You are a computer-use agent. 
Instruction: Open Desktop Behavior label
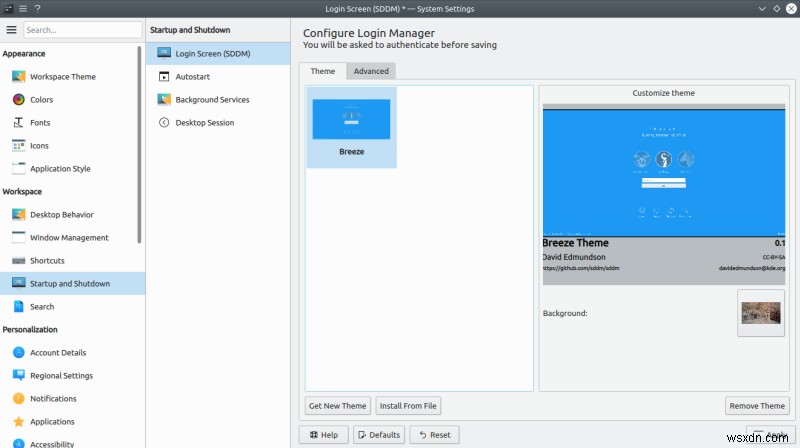(x=62, y=214)
